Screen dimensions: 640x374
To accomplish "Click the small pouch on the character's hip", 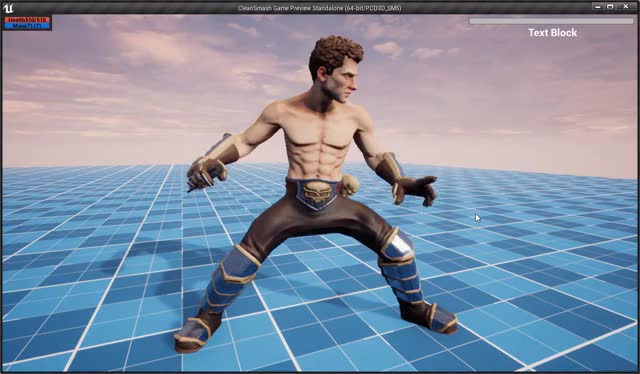I will 349,185.
